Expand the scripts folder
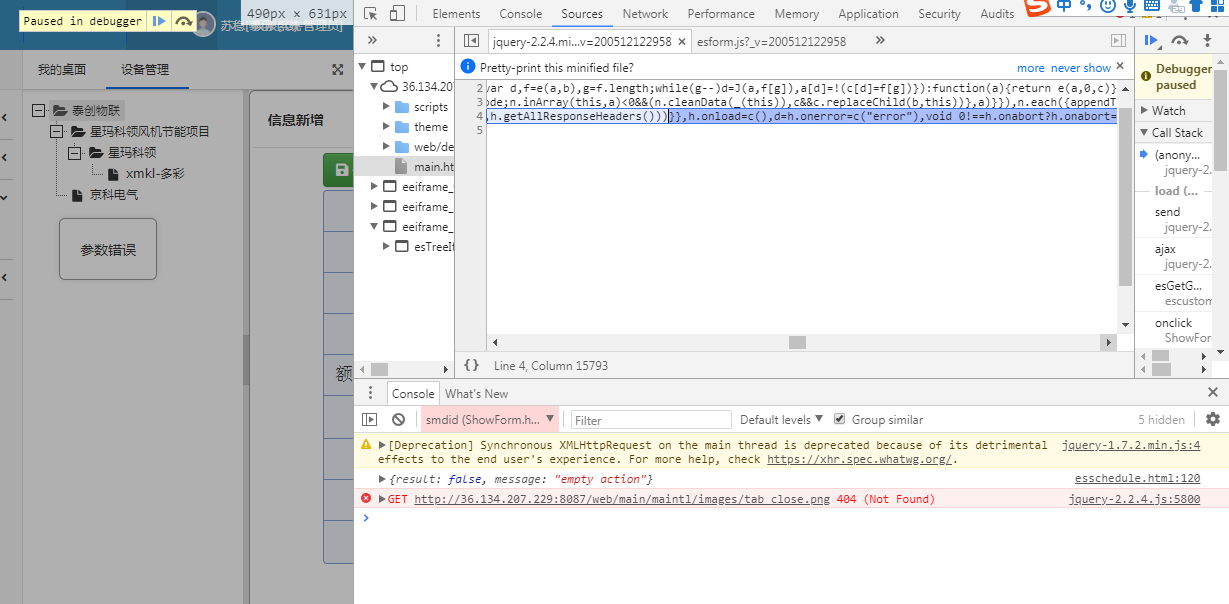 (387, 107)
